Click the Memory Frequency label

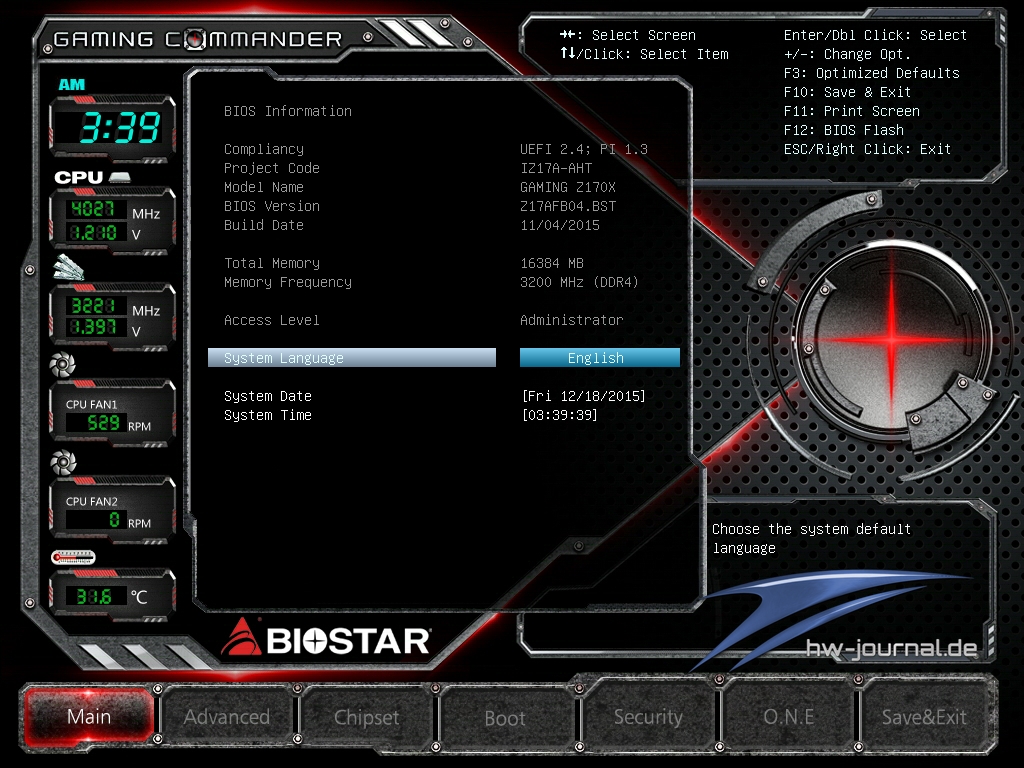tap(288, 281)
